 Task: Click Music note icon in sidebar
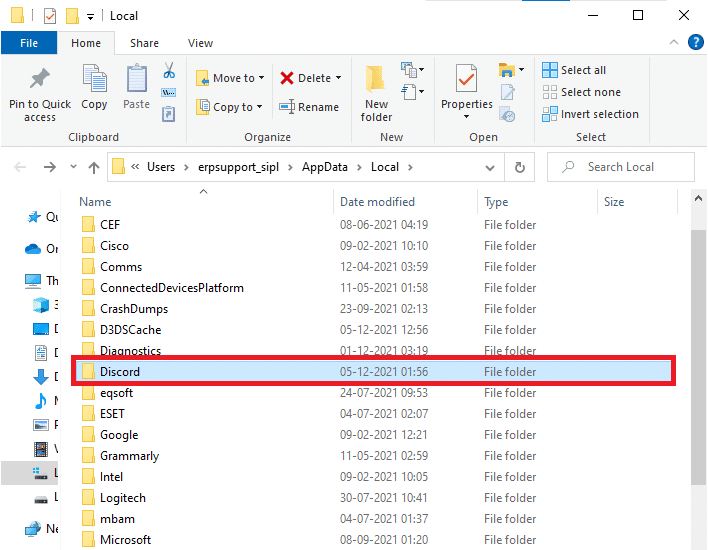[x=41, y=401]
